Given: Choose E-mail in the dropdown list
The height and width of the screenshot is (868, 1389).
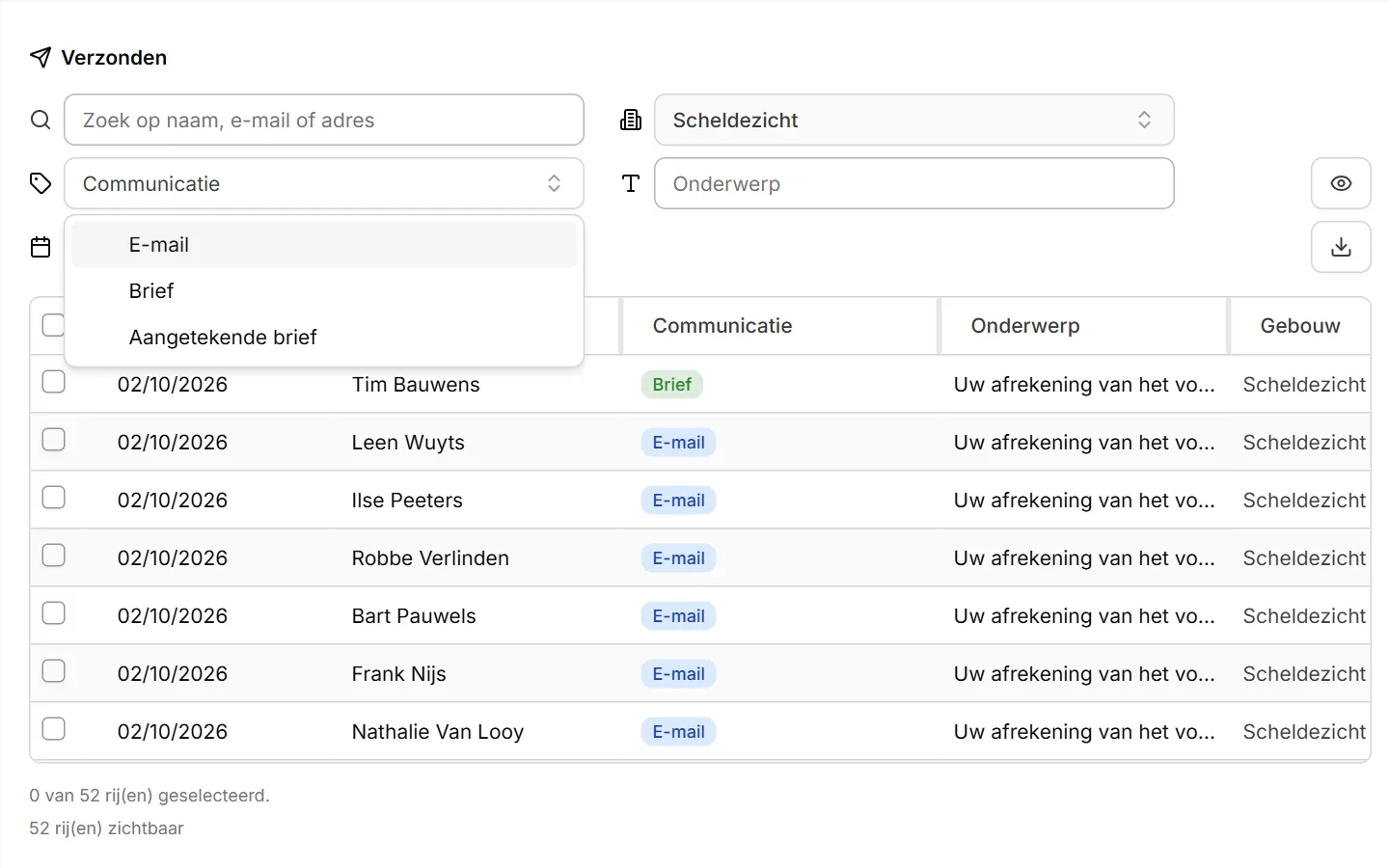Looking at the screenshot, I should pyautogui.click(x=324, y=245).
